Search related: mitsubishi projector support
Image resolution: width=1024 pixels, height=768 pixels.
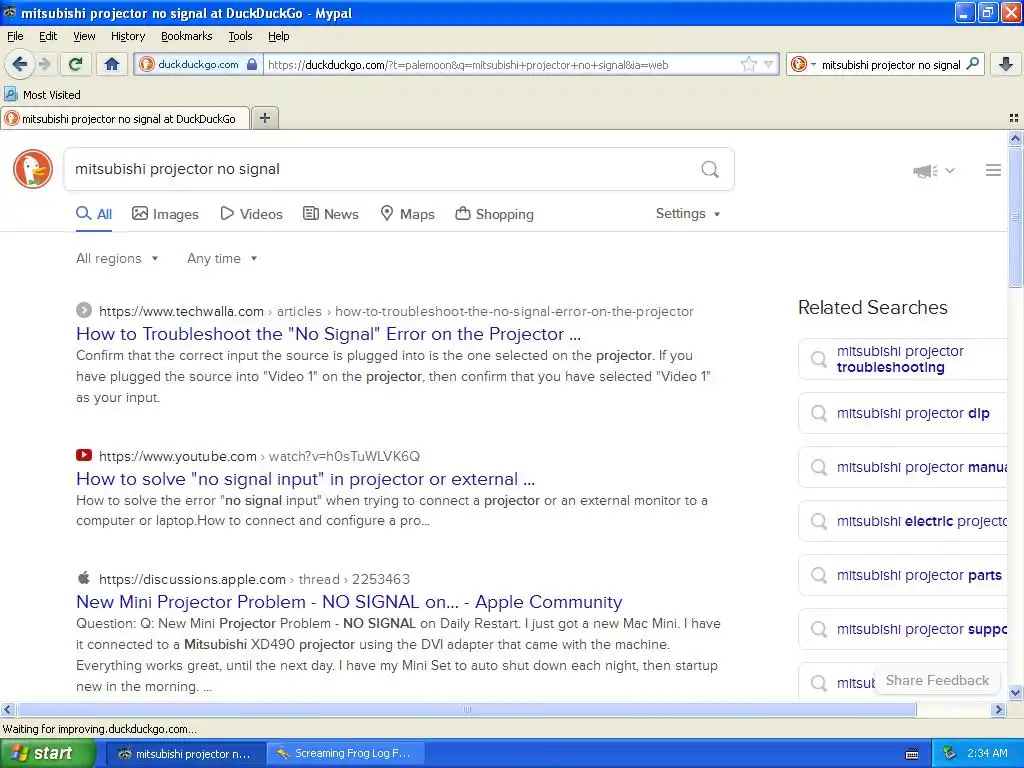(904, 630)
